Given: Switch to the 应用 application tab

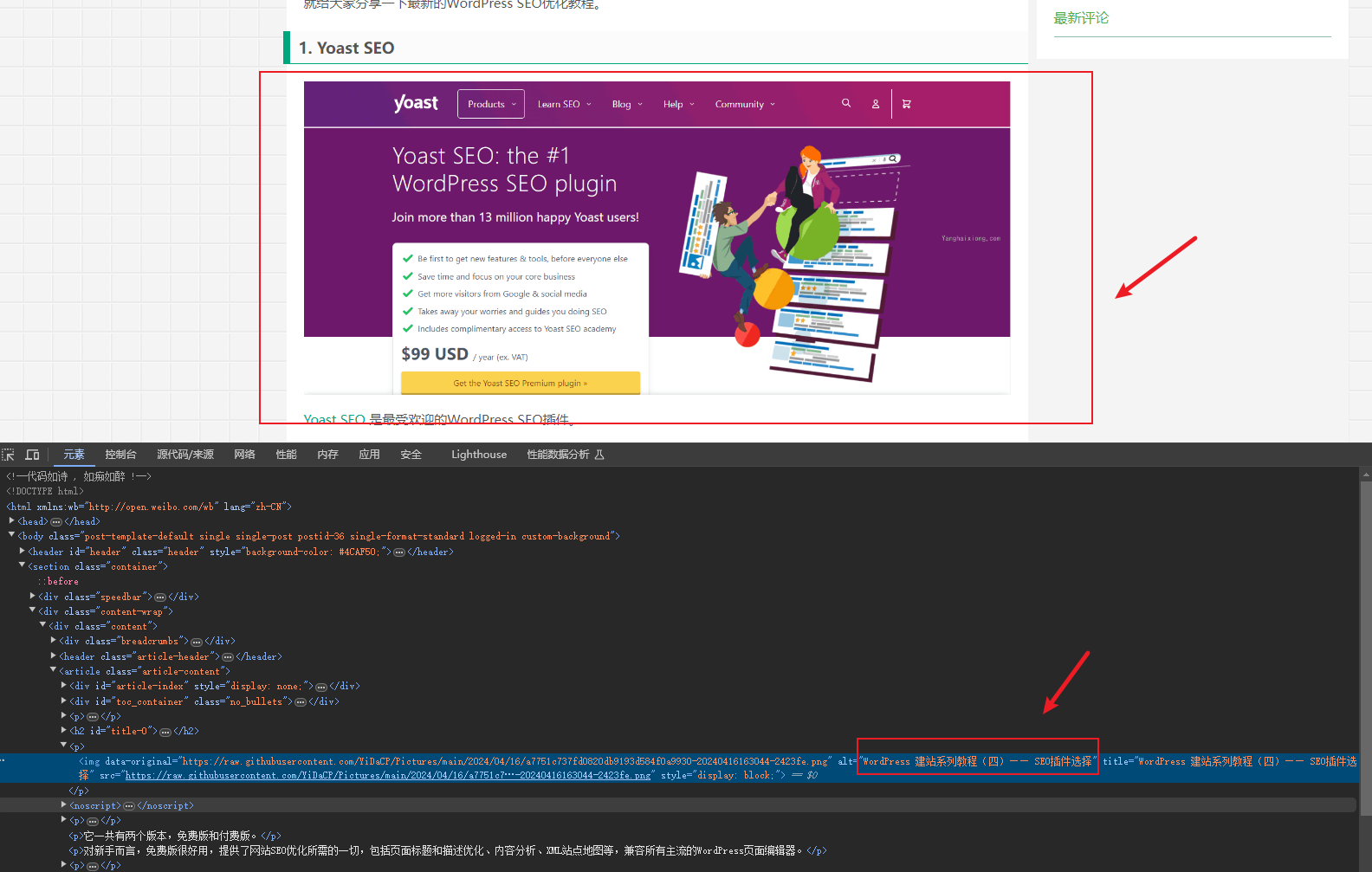Looking at the screenshot, I should coord(369,455).
